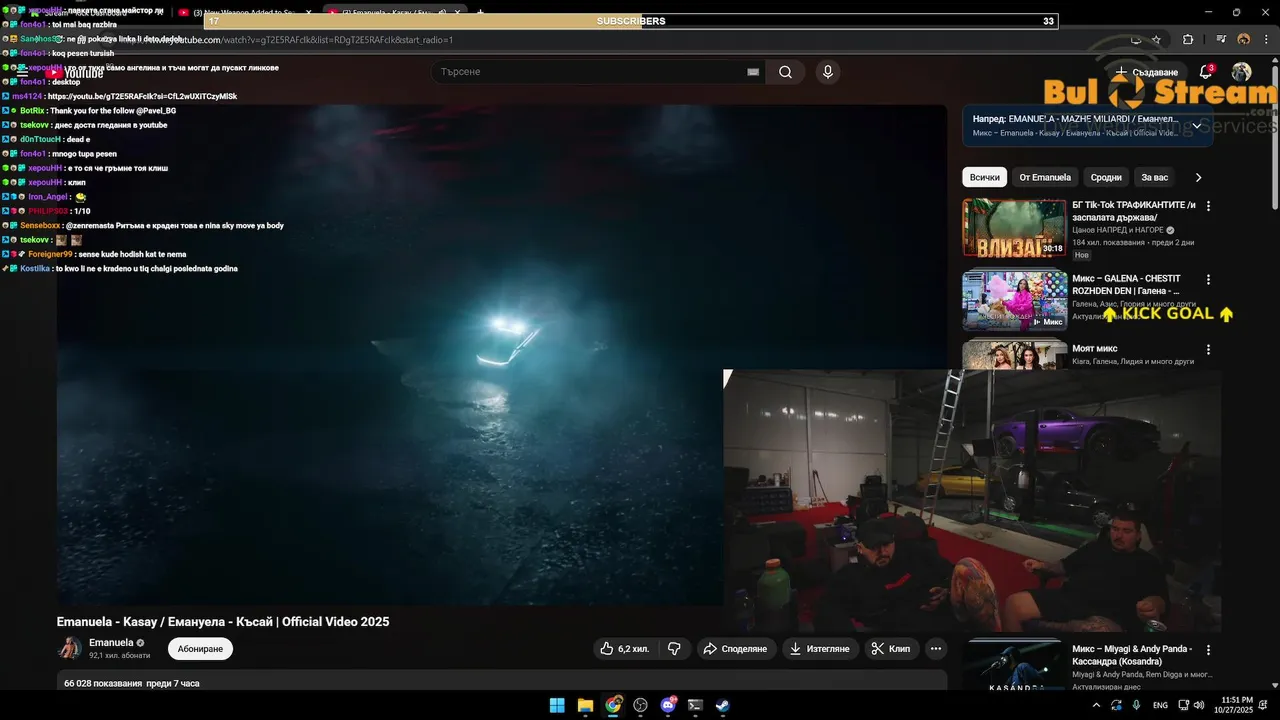
Task: Open YouTube notifications bell
Action: (x=1206, y=72)
